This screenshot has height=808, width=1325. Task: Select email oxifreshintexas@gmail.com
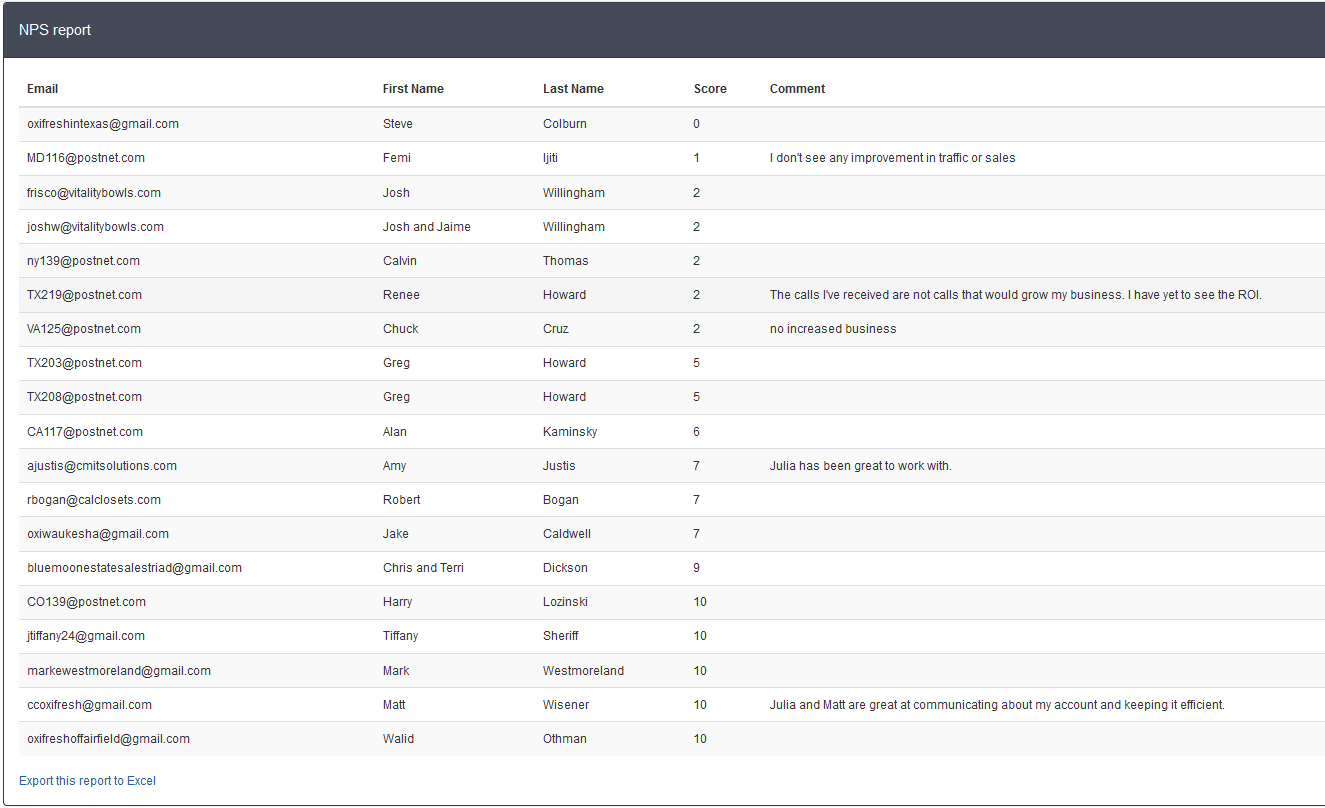pyautogui.click(x=103, y=124)
